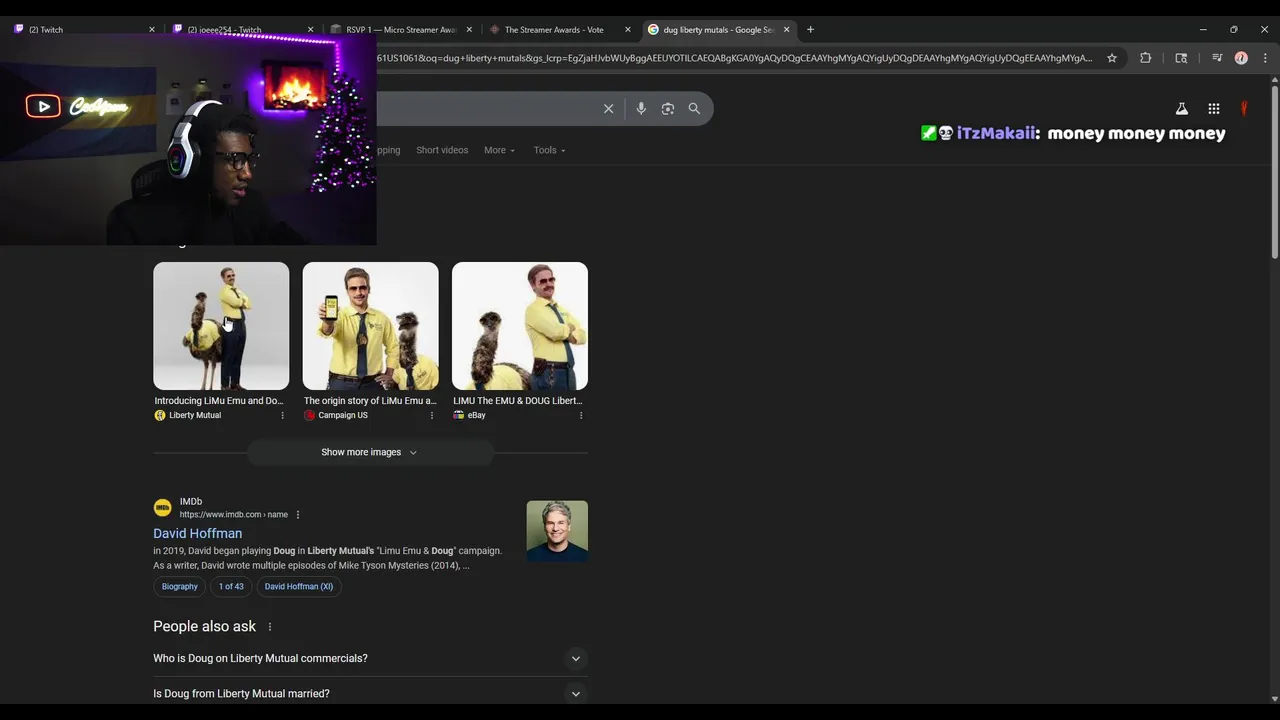Open more options for Liberty Mutual image
The height and width of the screenshot is (720, 1280).
coord(282,415)
